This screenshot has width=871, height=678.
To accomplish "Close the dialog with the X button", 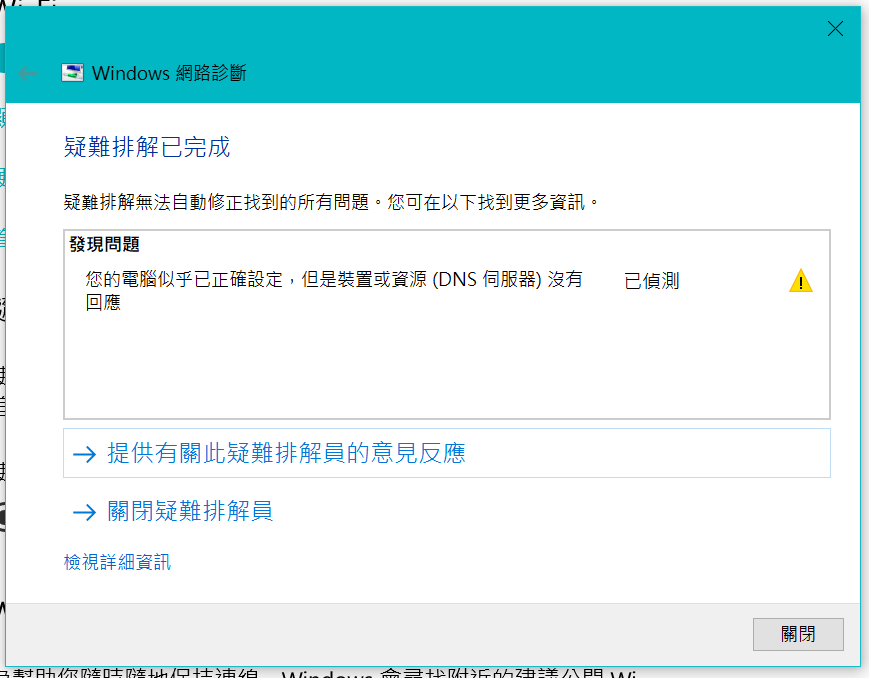I will [x=835, y=29].
